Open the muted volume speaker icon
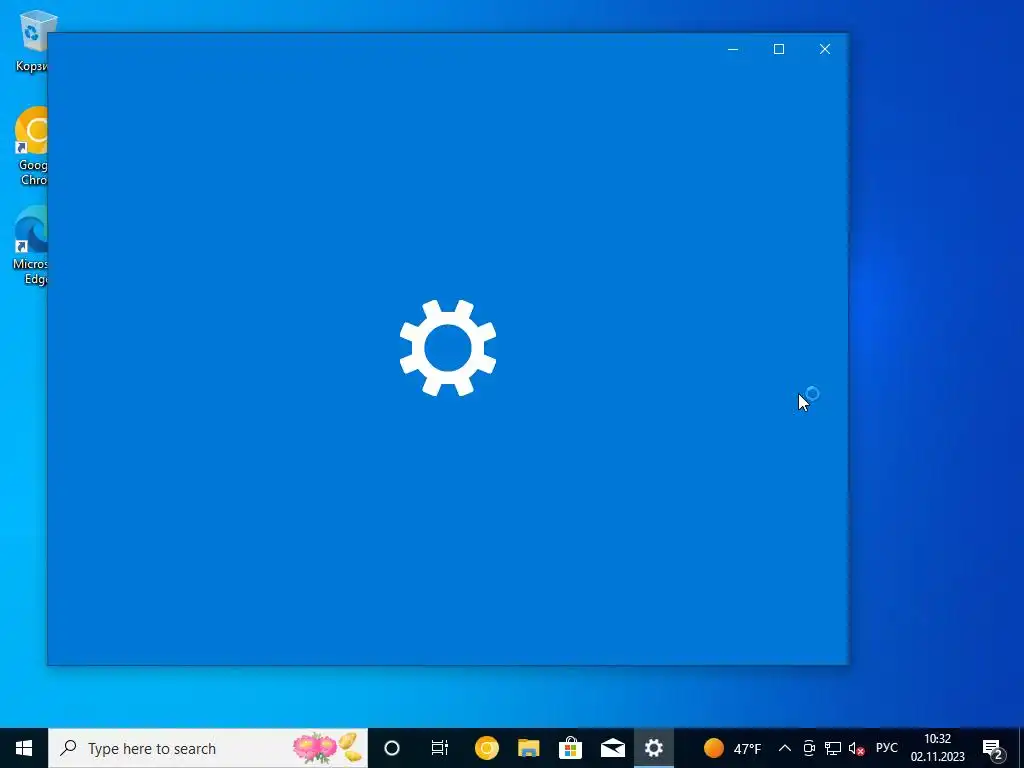The width and height of the screenshot is (1024, 768). (856, 748)
